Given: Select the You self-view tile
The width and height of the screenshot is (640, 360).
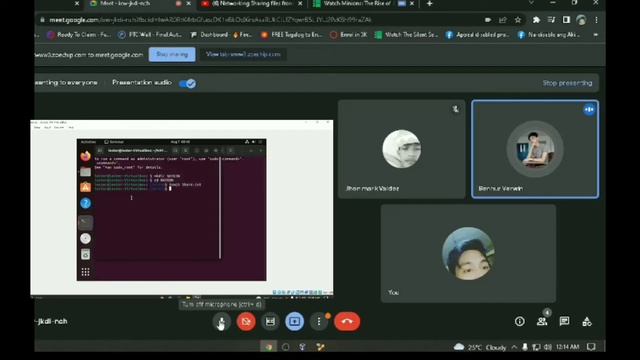Looking at the screenshot, I should (x=468, y=253).
